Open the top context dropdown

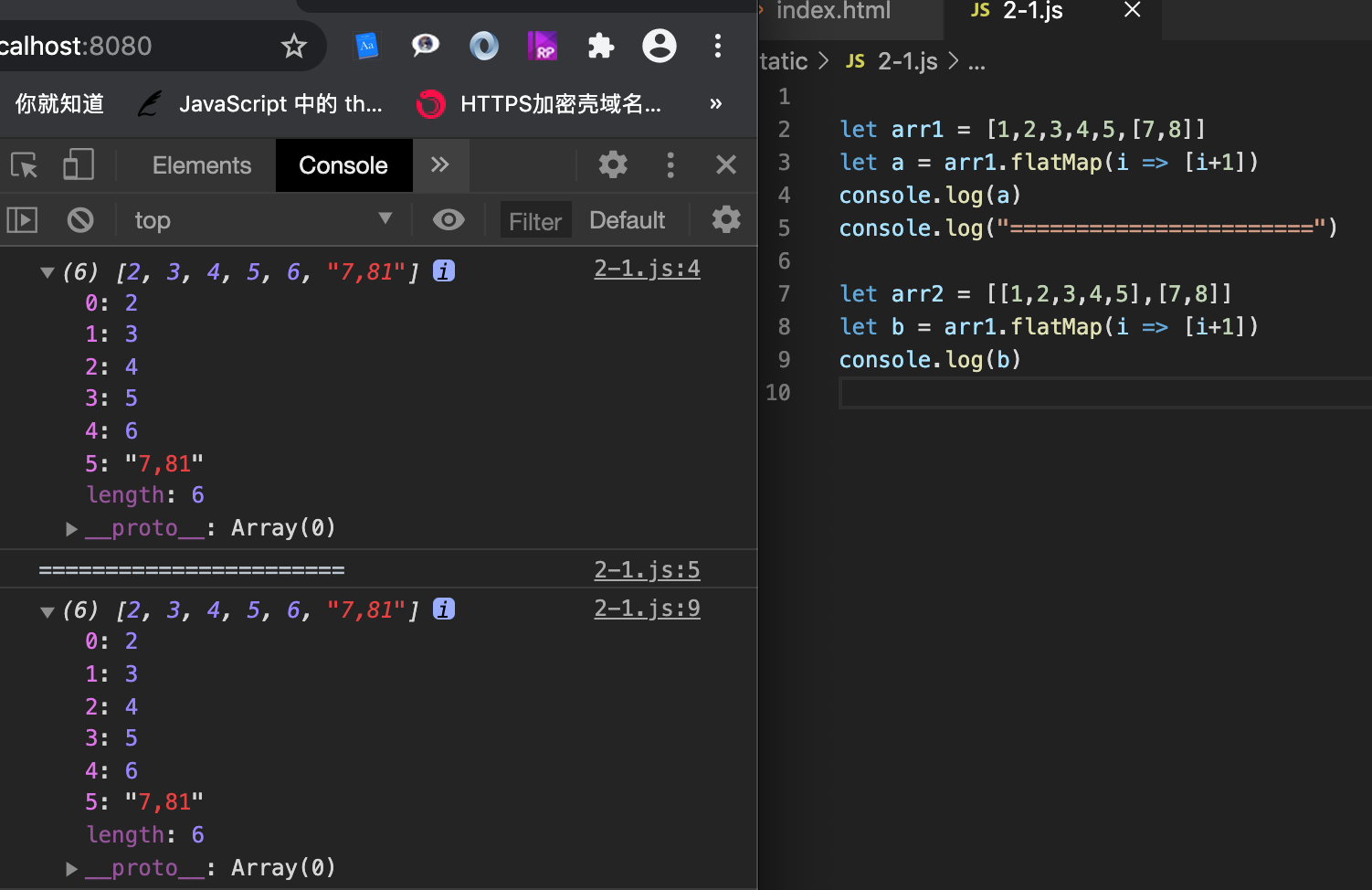click(263, 220)
